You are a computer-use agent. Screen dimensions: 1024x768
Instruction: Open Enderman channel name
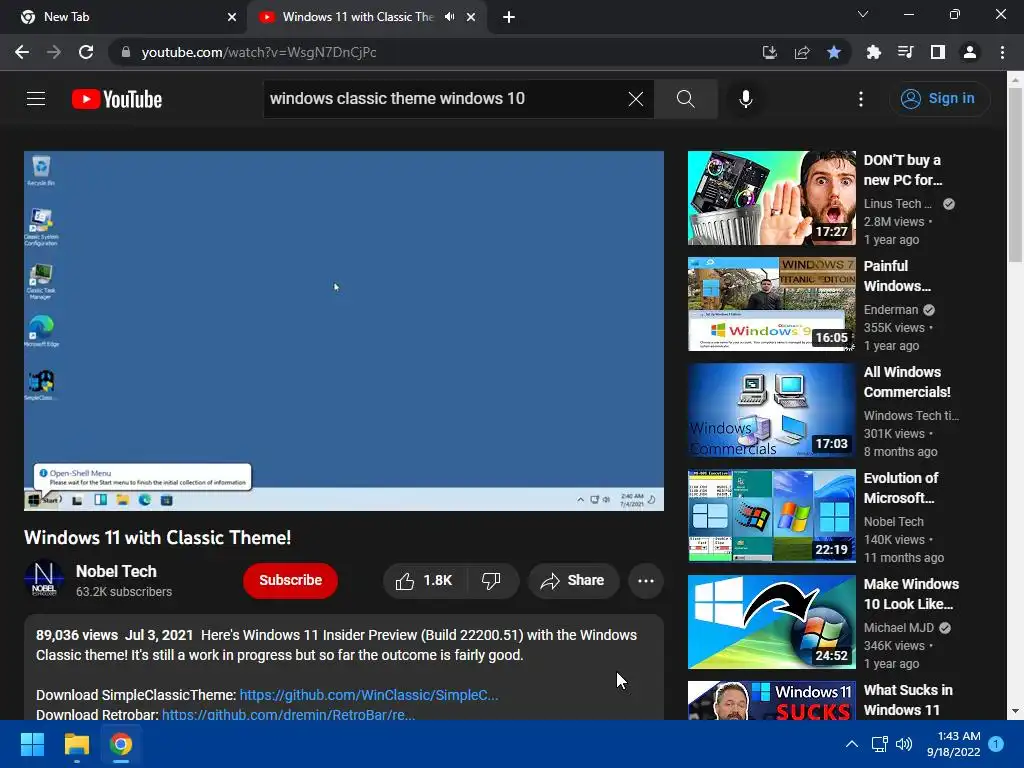pyautogui.click(x=891, y=310)
